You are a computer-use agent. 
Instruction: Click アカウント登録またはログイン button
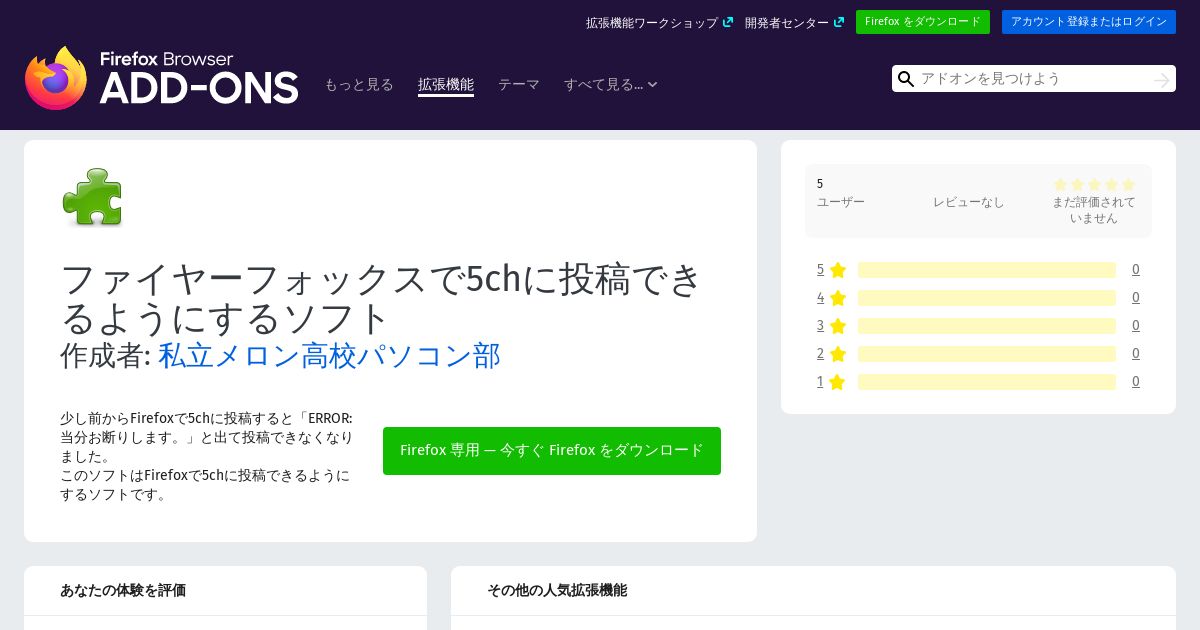tap(1089, 22)
